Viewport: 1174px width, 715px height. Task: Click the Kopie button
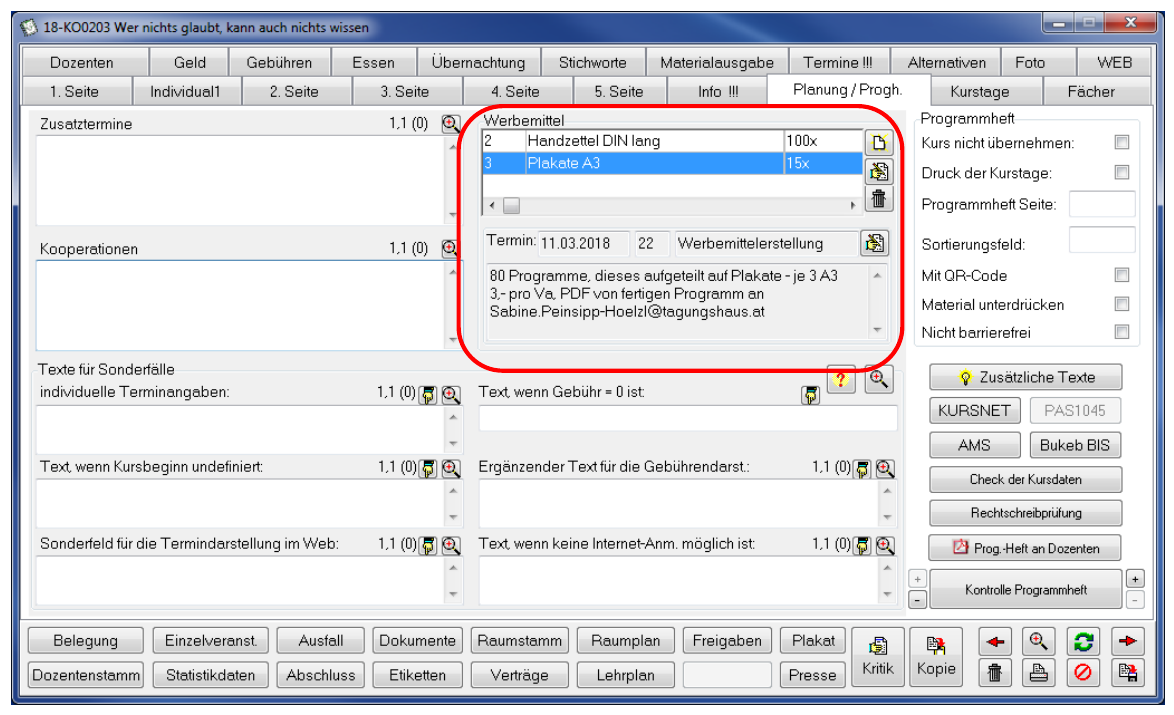pos(936,657)
